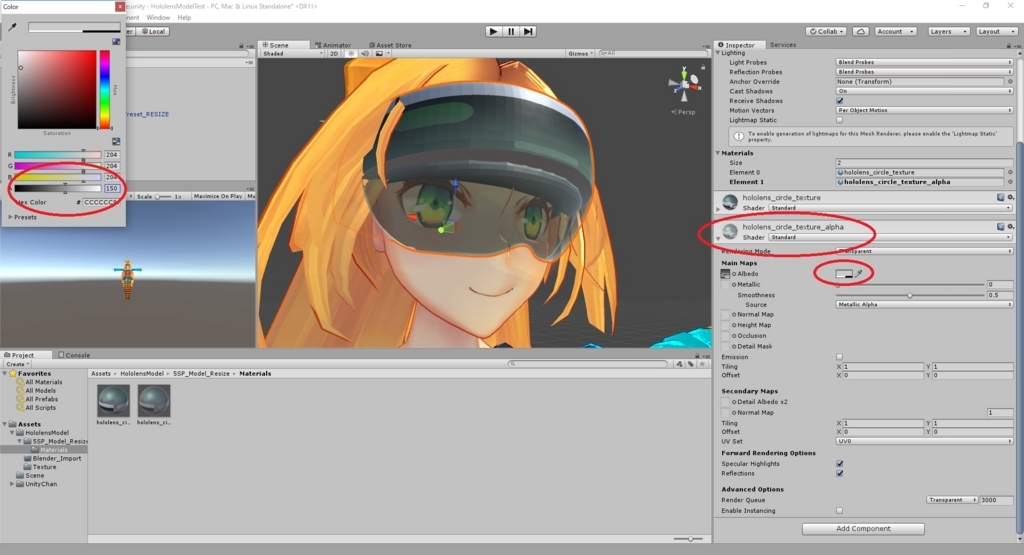Click the Albedo texture slot thumbnail
The image size is (1024, 555).
(x=726, y=274)
